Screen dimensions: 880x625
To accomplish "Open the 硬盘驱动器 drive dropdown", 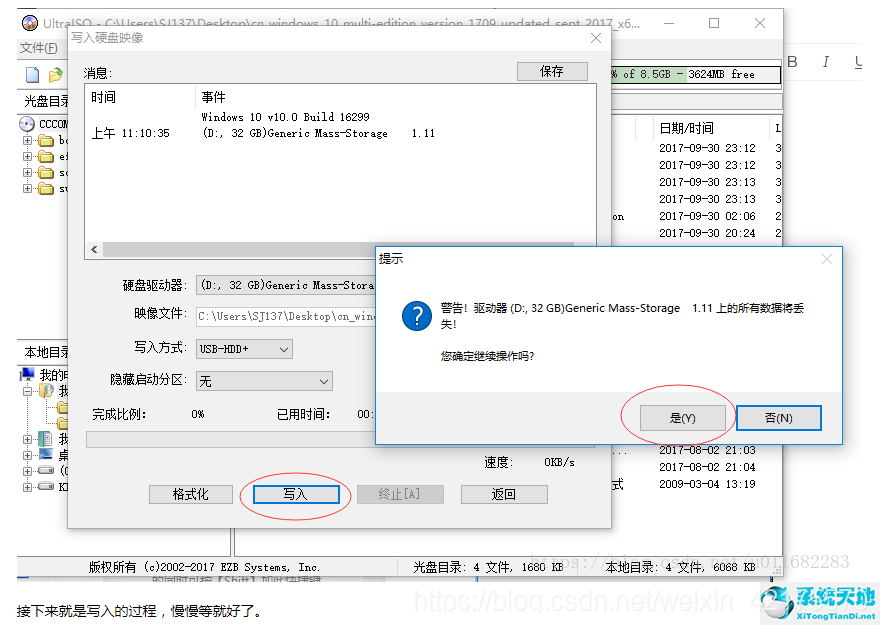I will click(x=285, y=285).
